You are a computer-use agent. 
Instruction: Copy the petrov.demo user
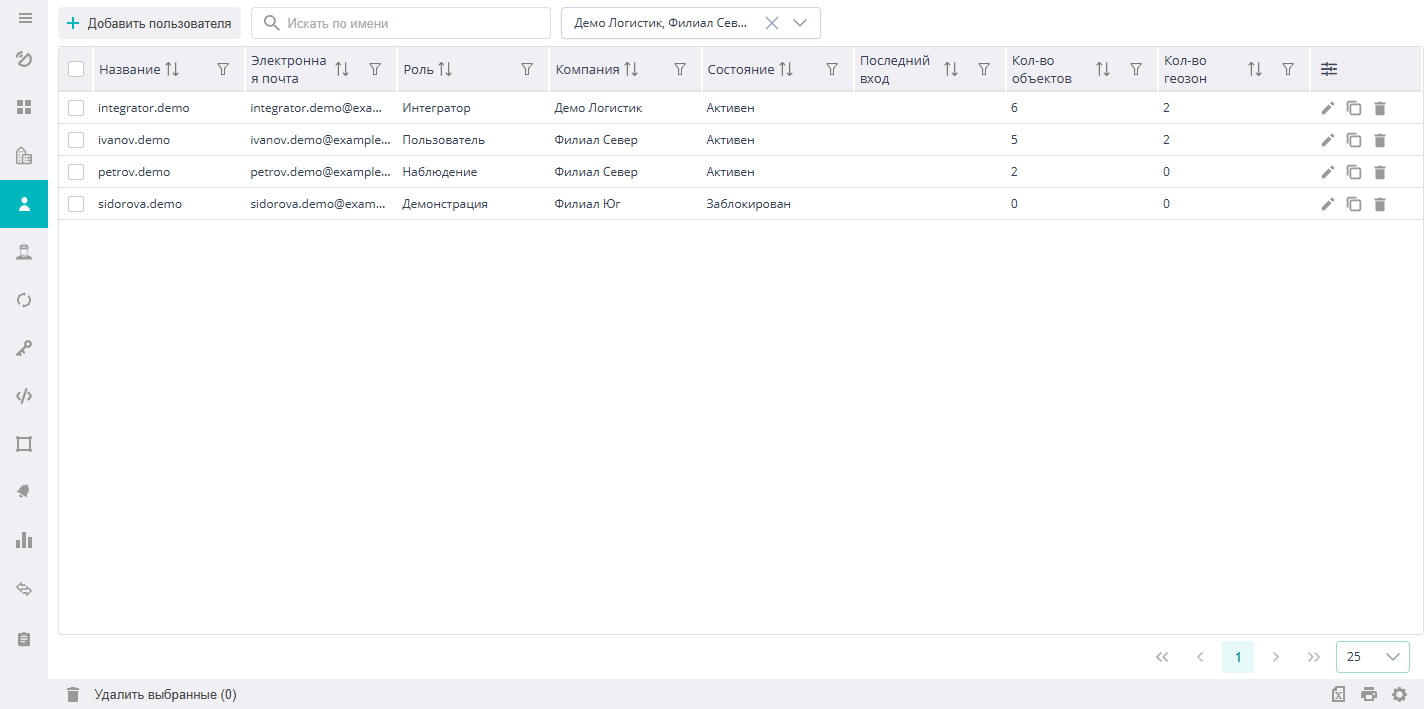tap(1354, 172)
